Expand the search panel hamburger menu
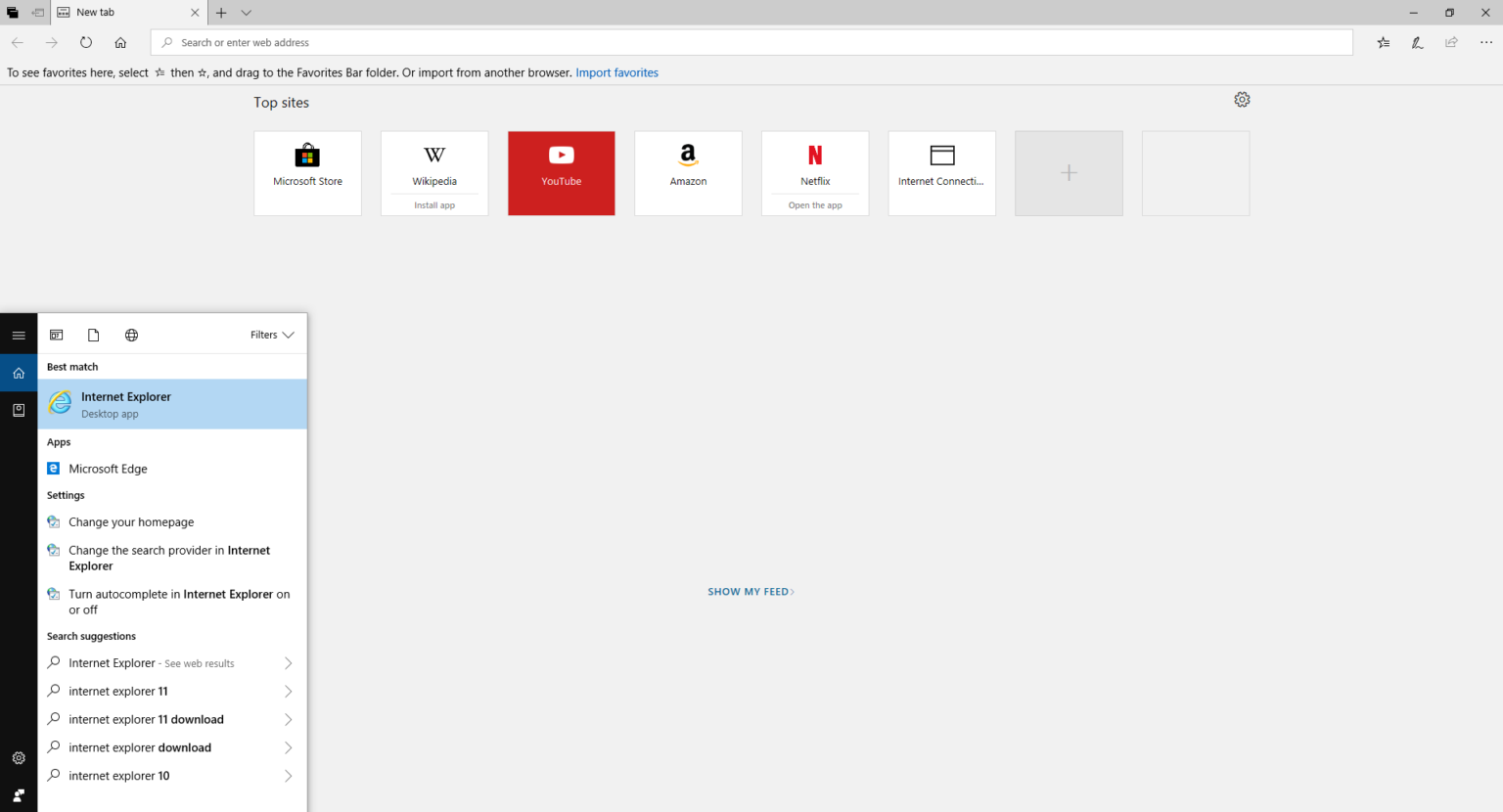 [x=19, y=335]
